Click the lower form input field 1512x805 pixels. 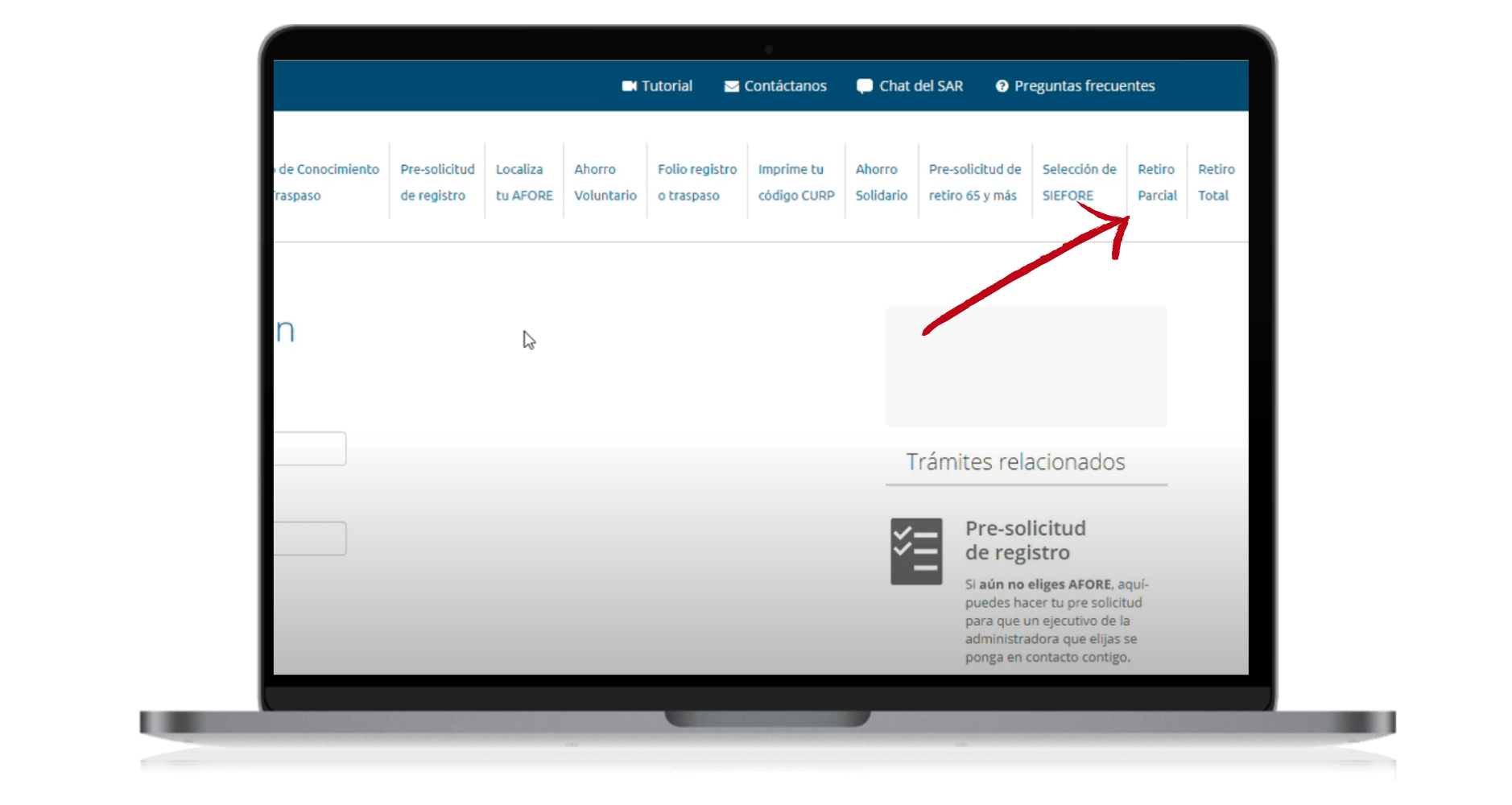click(x=310, y=539)
